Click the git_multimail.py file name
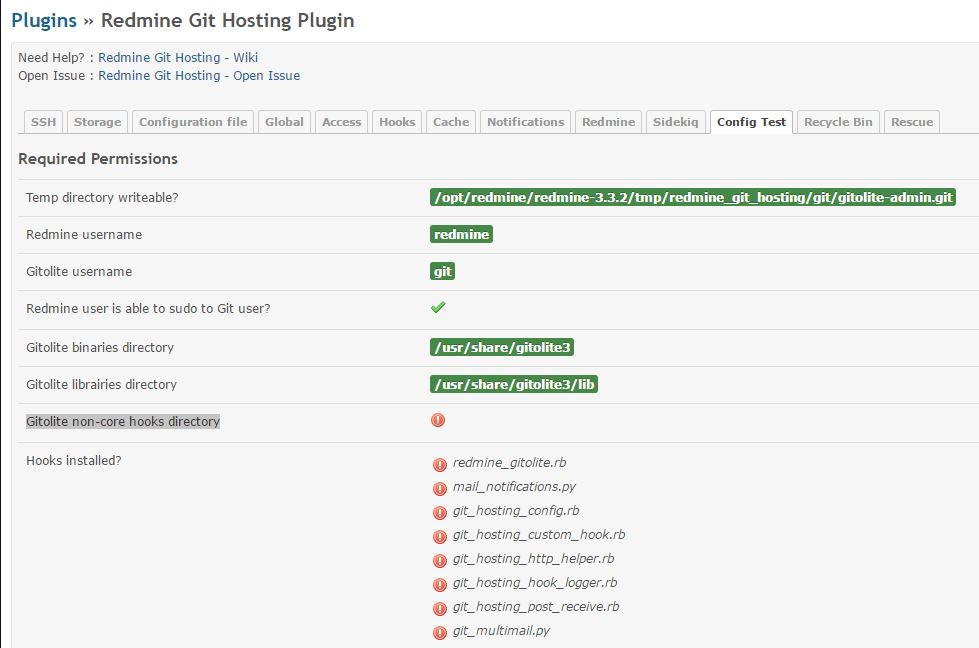Viewport: 979px width, 648px height. pos(501,631)
